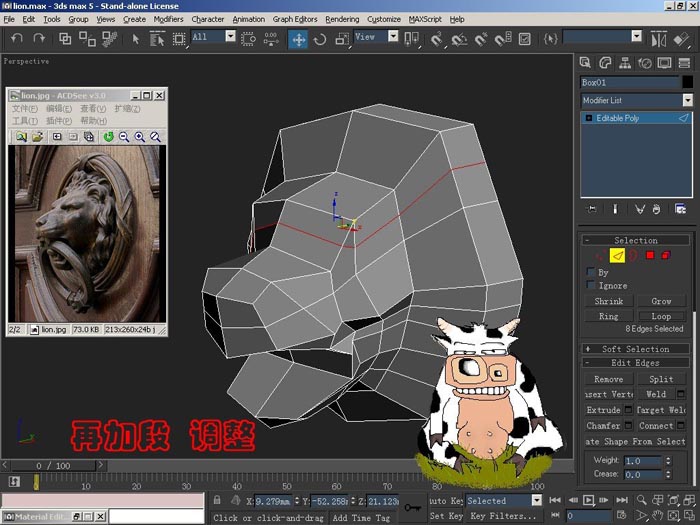Select Border sub-object level icon
700x525 pixels.
coord(633,255)
